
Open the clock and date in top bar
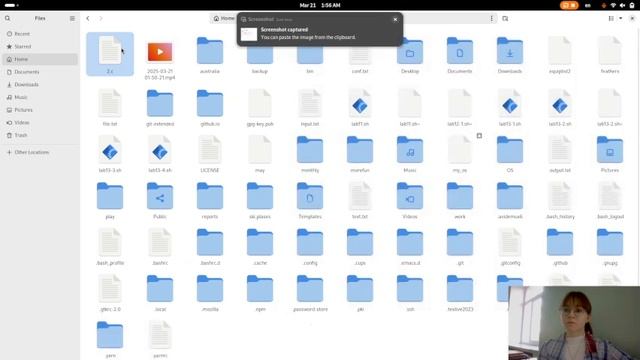coord(320,5)
